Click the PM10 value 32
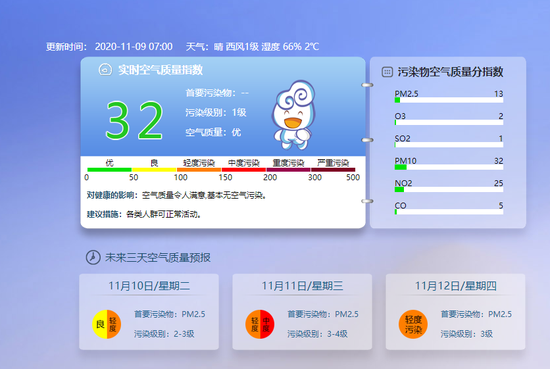This screenshot has height=369, width=550. coord(499,161)
